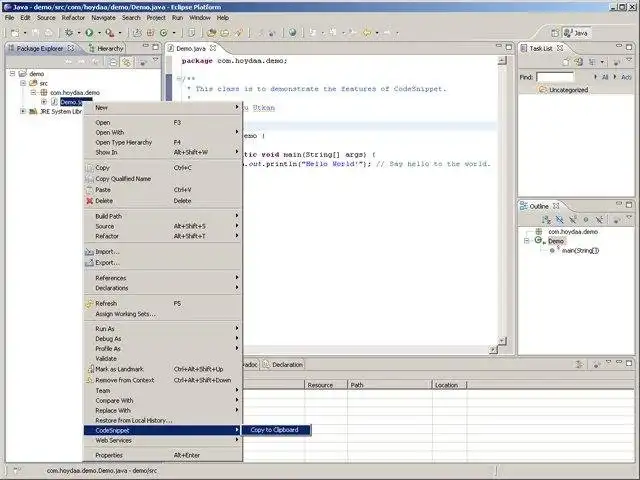Click the Search flashlight toolbar icon
This screenshot has width=640, height=480.
coord(238,33)
